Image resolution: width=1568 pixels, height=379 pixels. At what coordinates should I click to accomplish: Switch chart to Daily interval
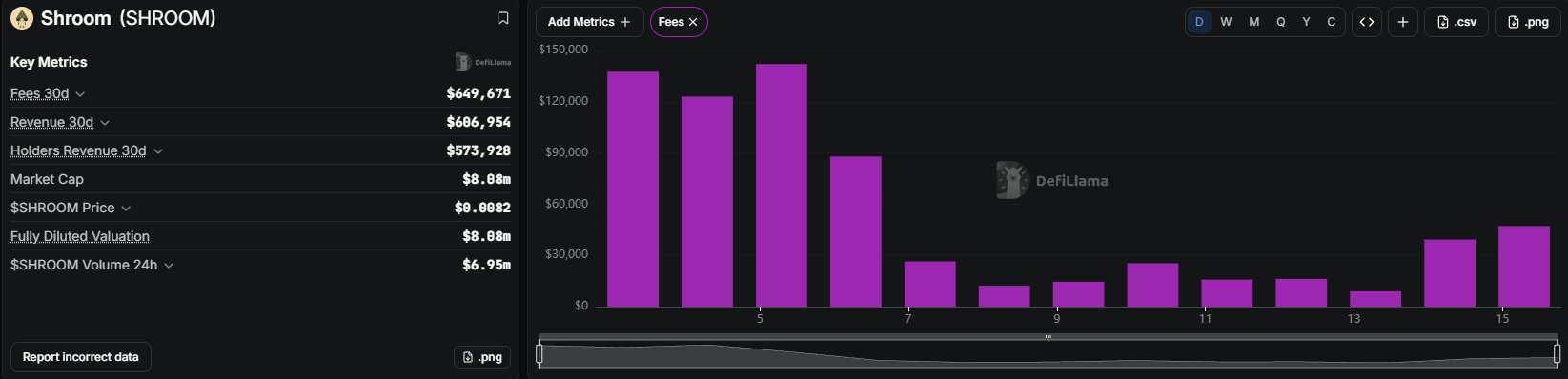[1199, 22]
